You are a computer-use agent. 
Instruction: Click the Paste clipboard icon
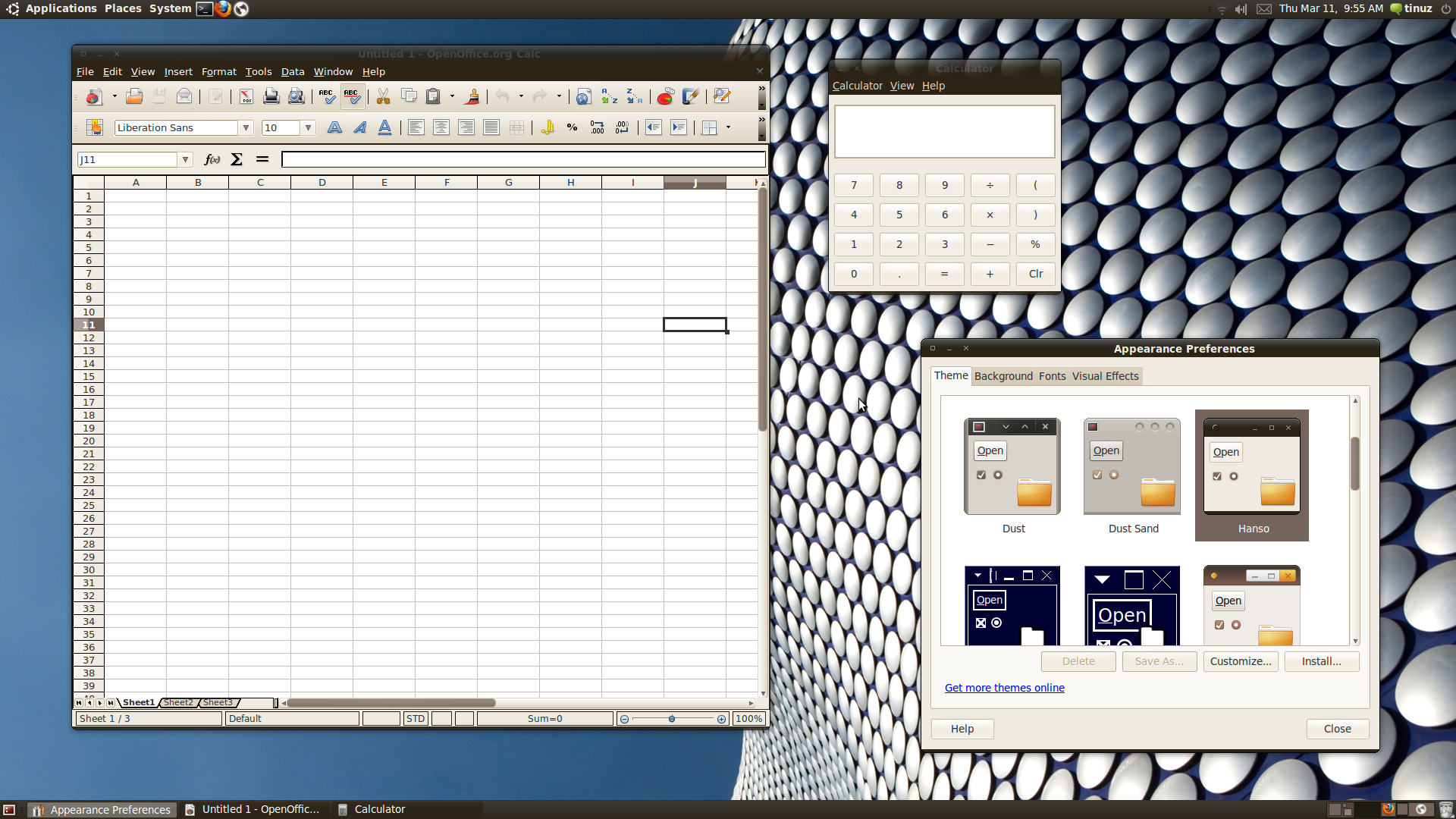pyautogui.click(x=433, y=96)
